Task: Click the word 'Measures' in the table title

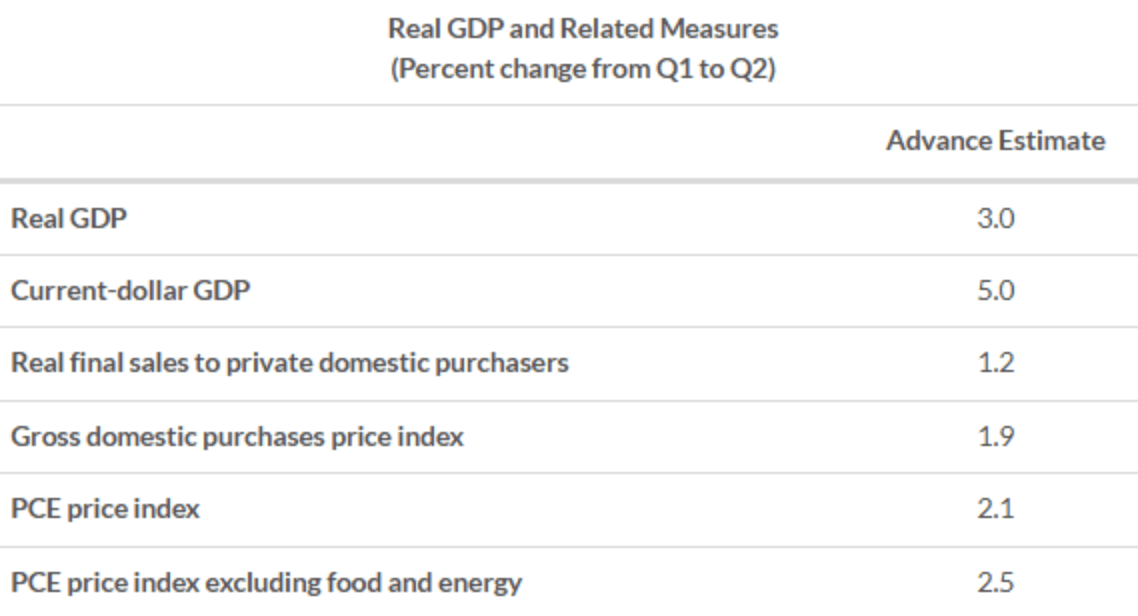Action: pos(731,31)
